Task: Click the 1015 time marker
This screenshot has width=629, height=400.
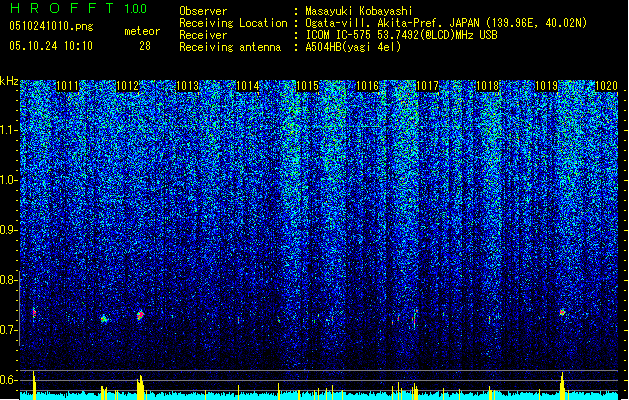Action: [307, 86]
